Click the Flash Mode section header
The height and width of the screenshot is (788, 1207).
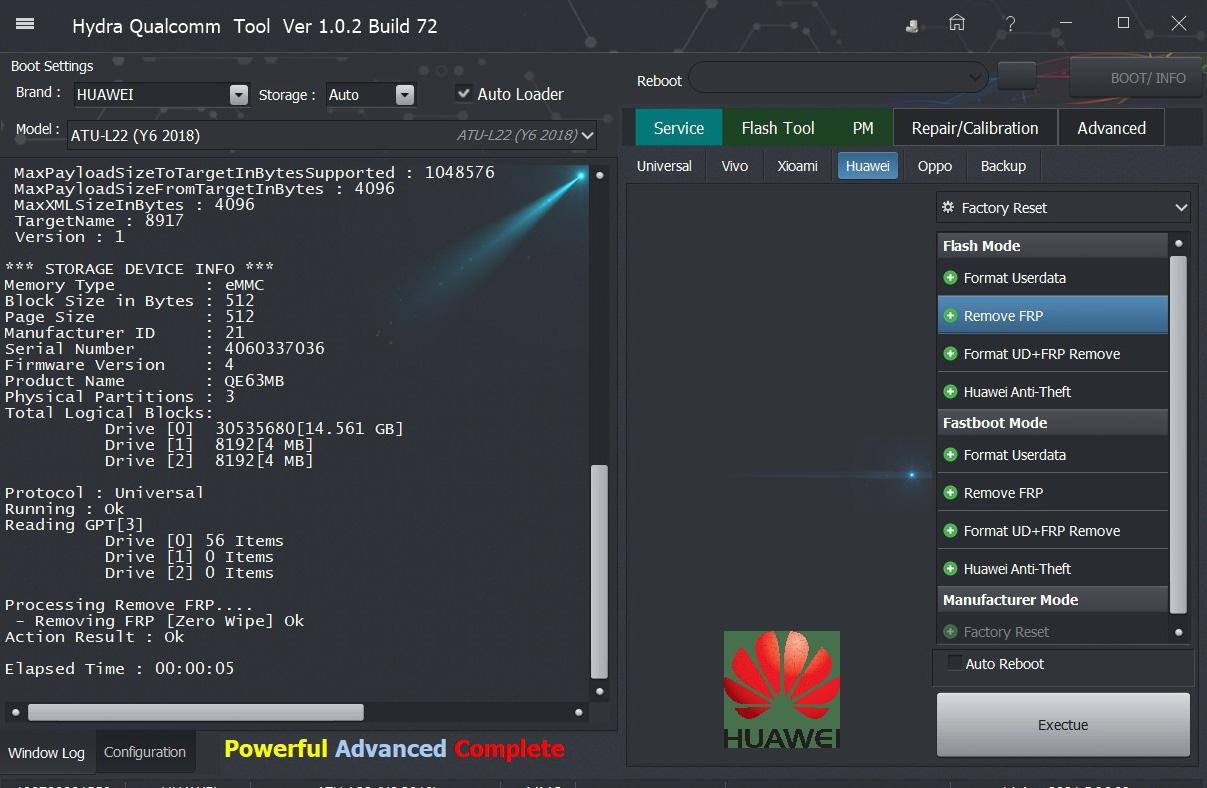click(x=1052, y=246)
